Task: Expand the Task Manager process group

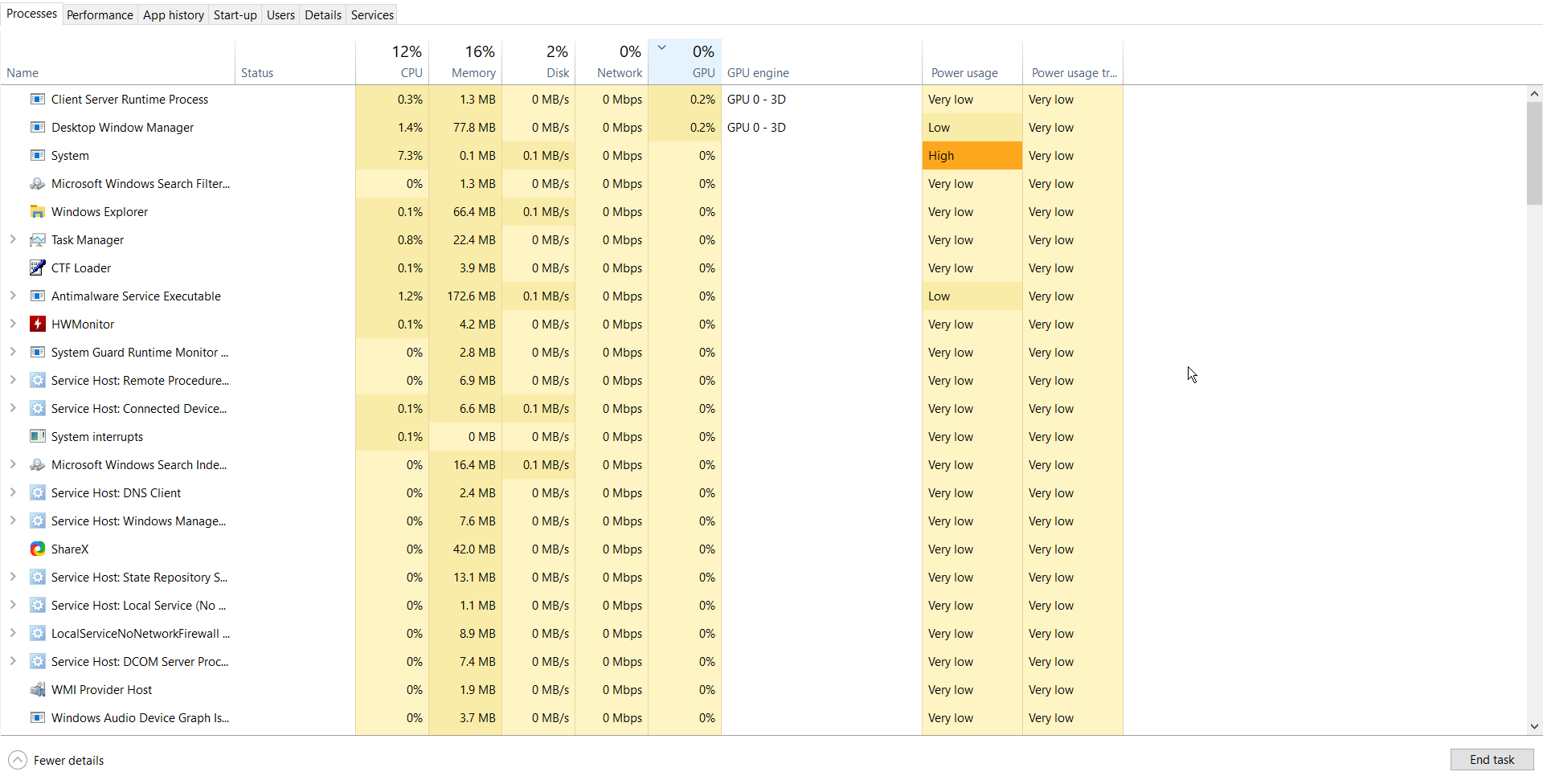Action: click(13, 239)
